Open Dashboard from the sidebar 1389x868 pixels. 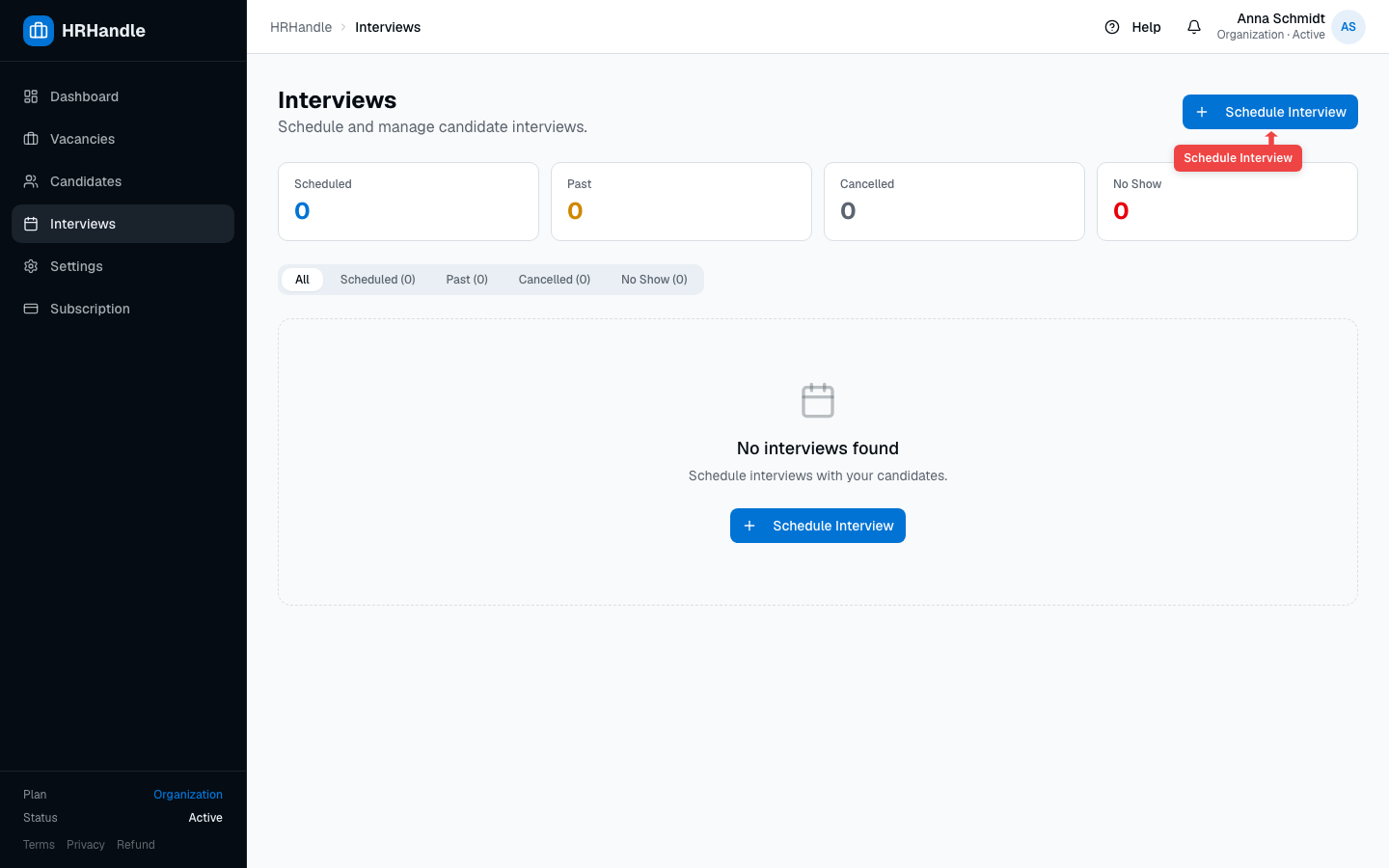click(123, 96)
